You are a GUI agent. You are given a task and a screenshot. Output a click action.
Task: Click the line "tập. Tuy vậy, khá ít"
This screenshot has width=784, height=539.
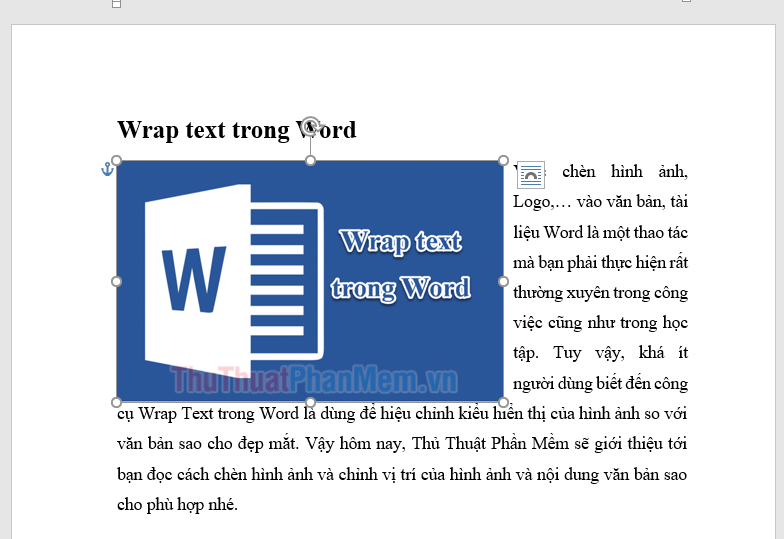pos(600,353)
